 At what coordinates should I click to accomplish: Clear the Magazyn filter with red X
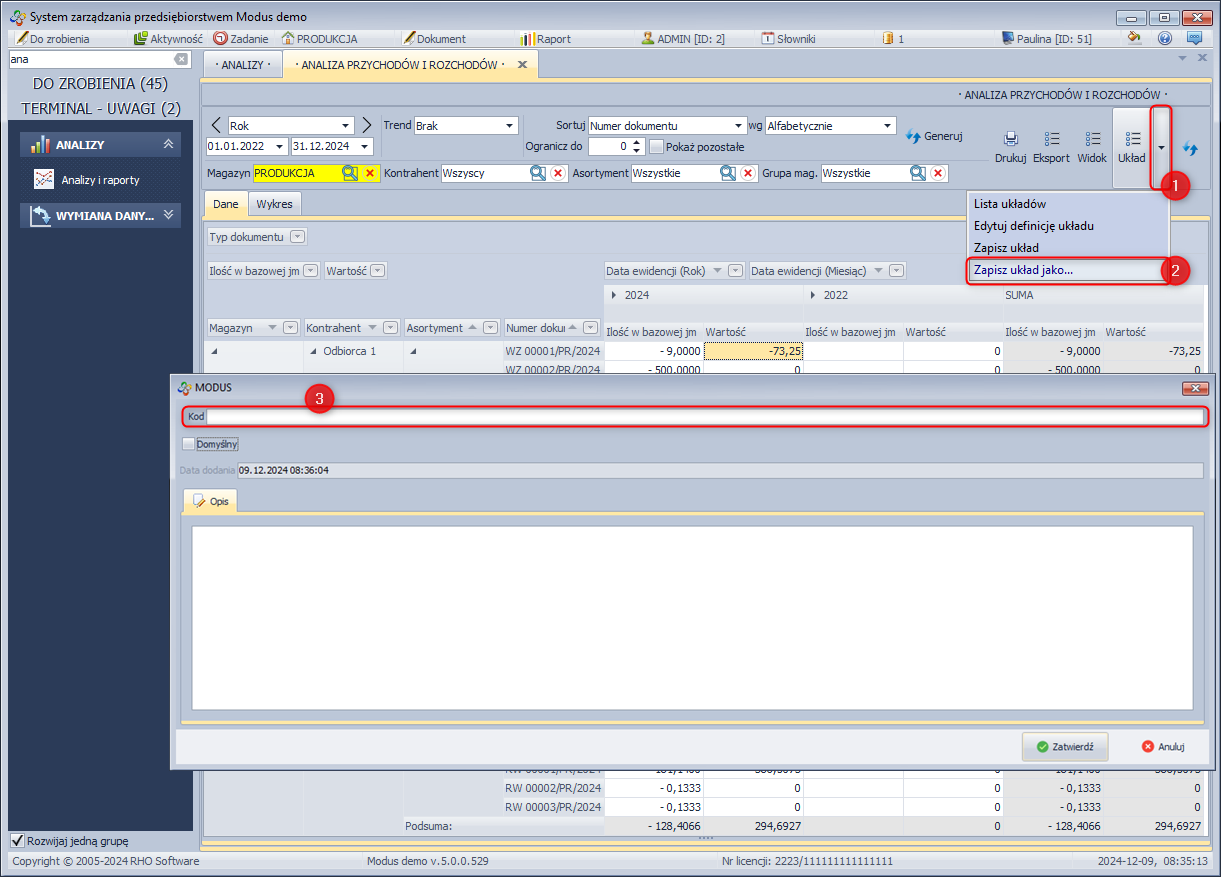pyautogui.click(x=369, y=173)
